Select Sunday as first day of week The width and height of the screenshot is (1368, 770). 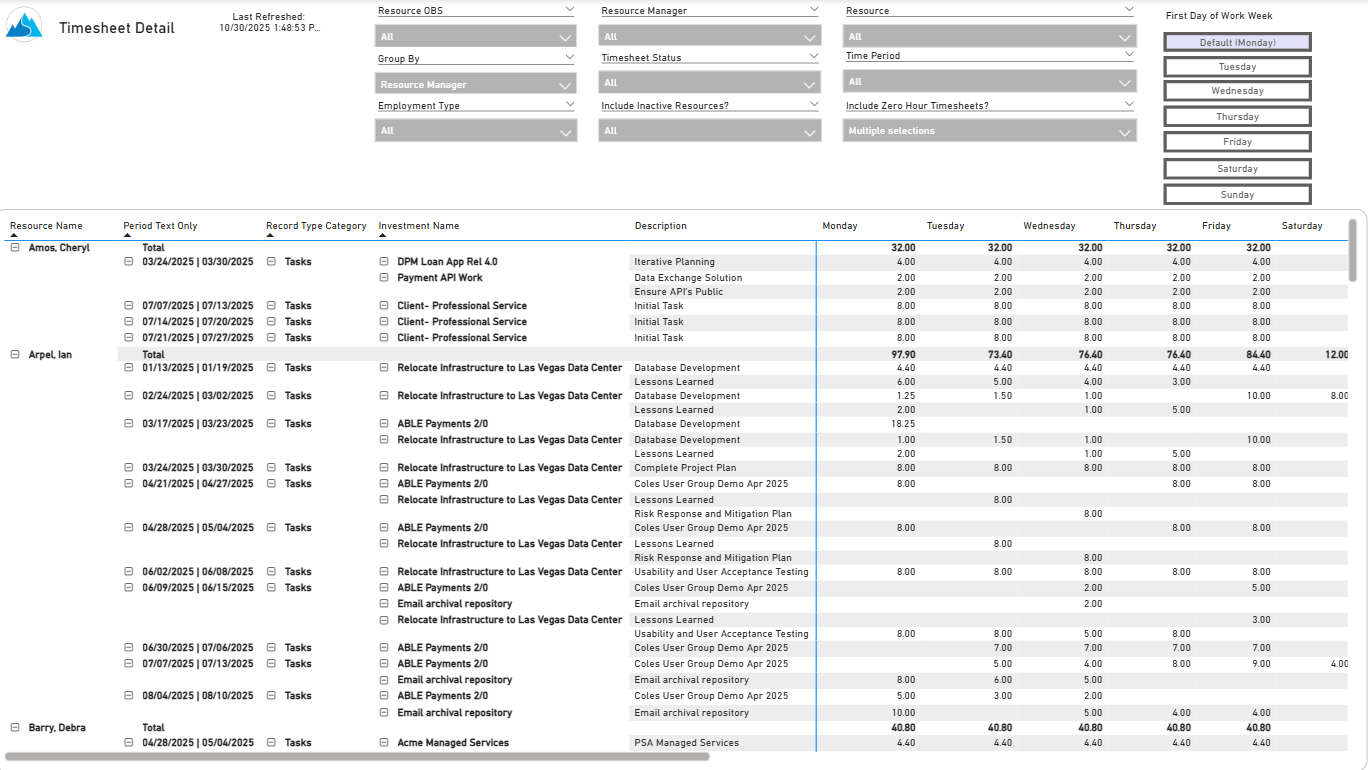coord(1237,195)
